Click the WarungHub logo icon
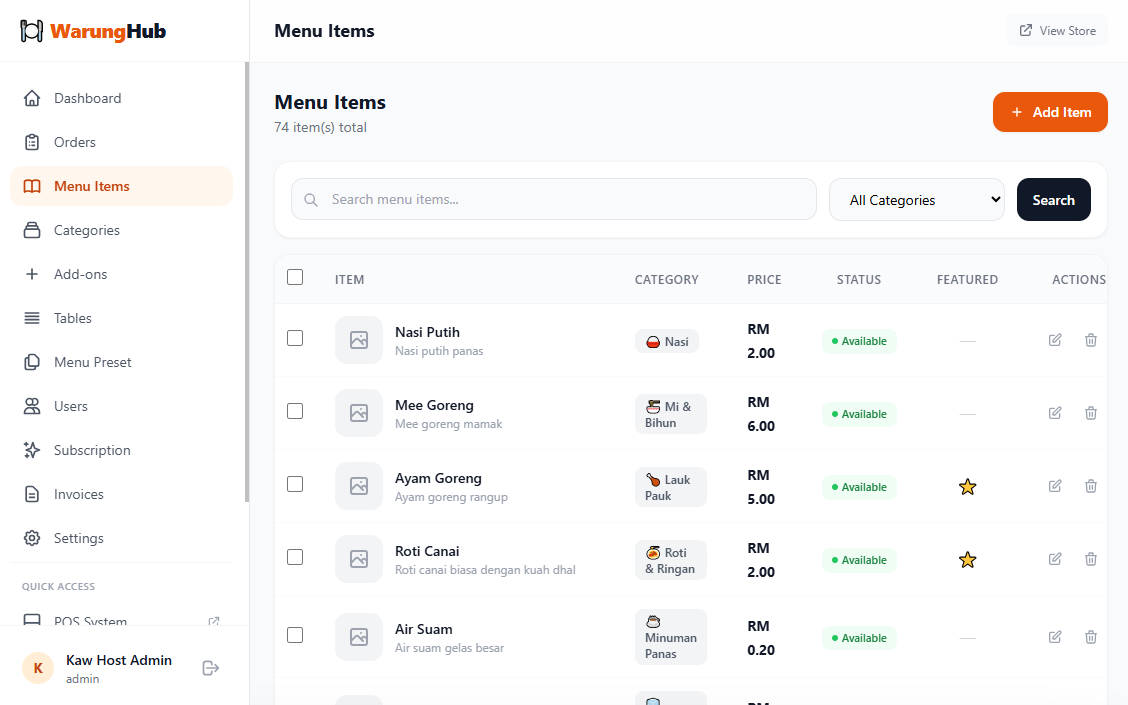 point(32,31)
